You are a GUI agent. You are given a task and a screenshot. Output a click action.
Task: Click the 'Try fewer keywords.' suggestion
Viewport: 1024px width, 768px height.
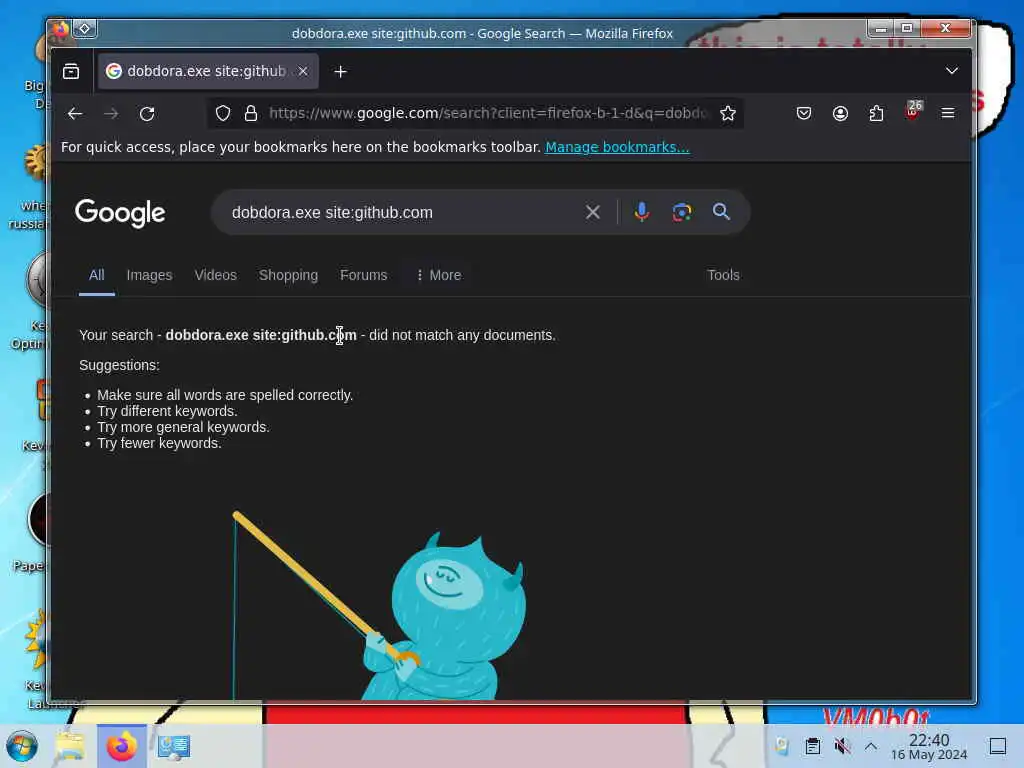159,443
